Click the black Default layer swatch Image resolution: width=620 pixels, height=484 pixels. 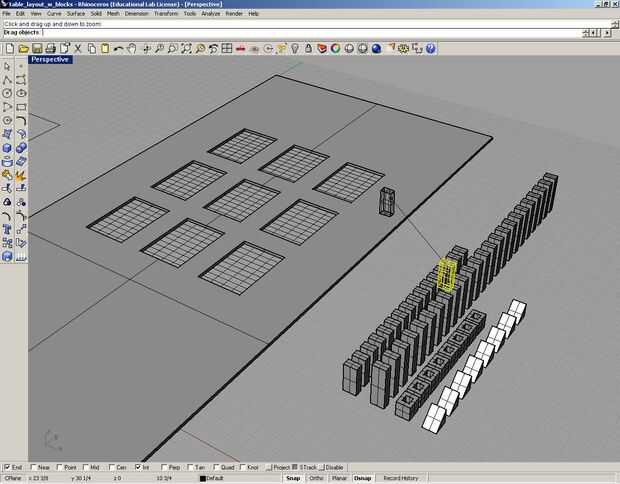pos(203,478)
